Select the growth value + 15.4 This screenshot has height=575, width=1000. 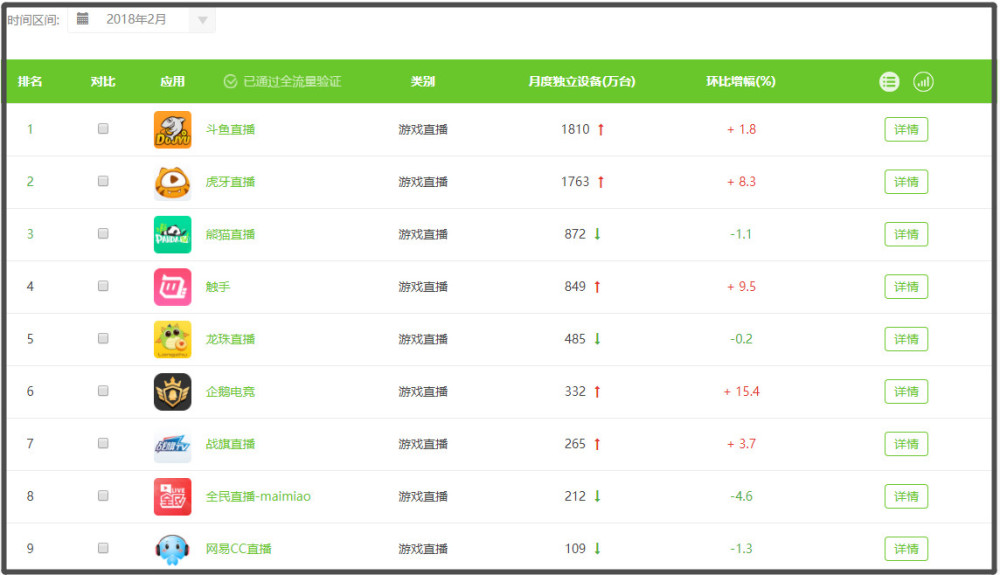pyautogui.click(x=741, y=391)
